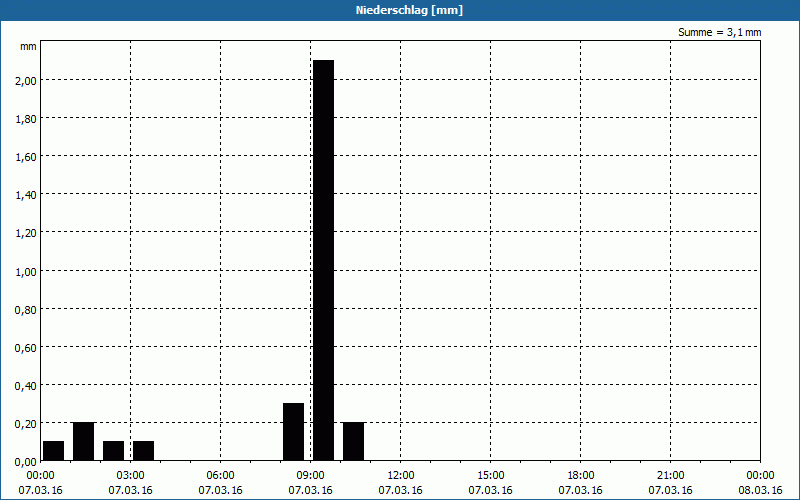
Task: Click the 0,10 bar just before 03:00
Action: point(113,451)
